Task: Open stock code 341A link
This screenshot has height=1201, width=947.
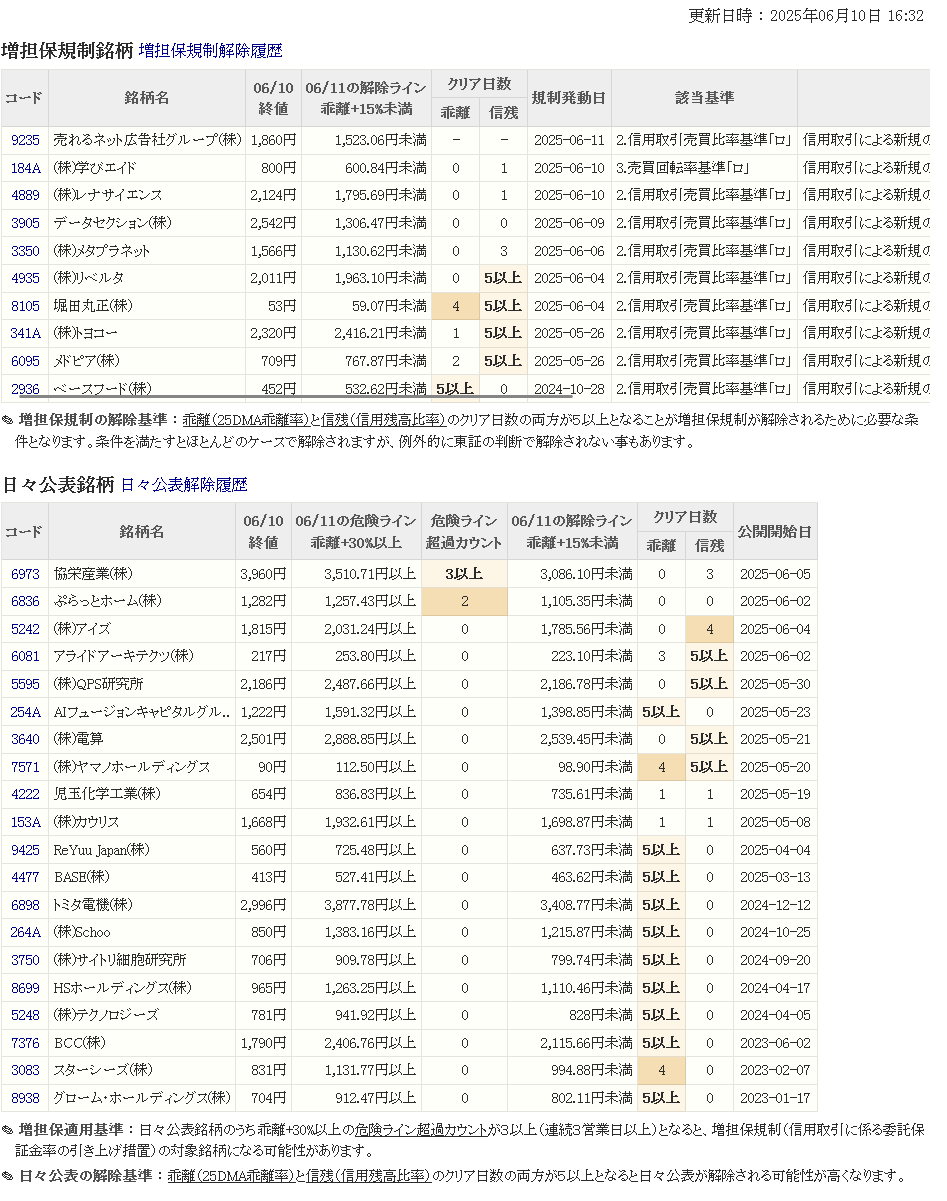Action: coord(25,333)
